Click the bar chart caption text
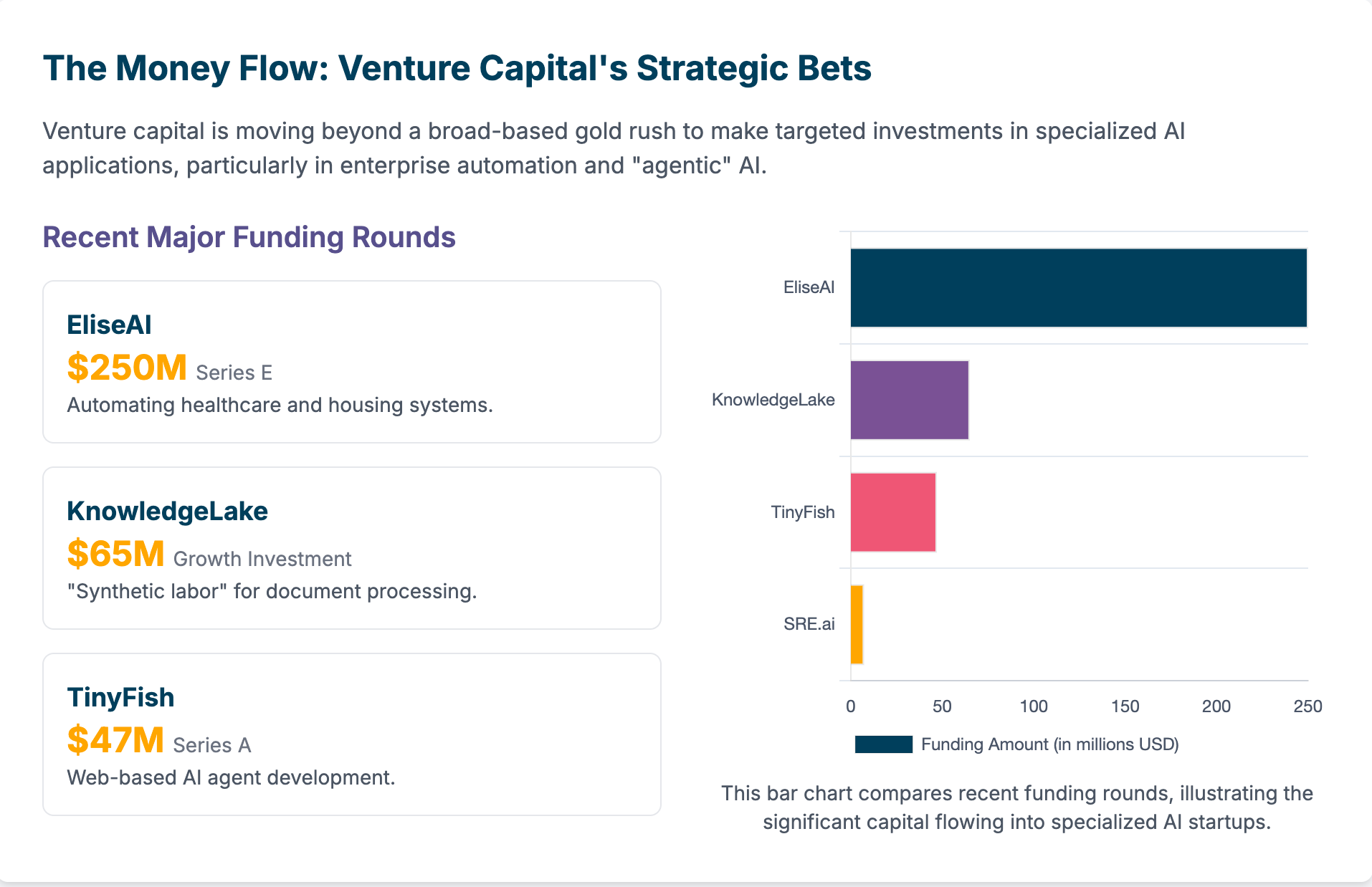The image size is (1372, 887). click(x=1016, y=807)
